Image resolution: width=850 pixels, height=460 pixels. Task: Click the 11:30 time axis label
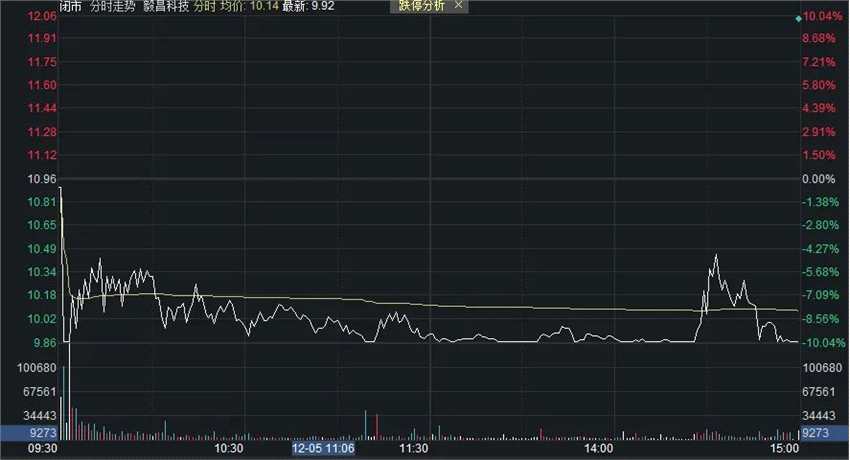[x=414, y=449]
